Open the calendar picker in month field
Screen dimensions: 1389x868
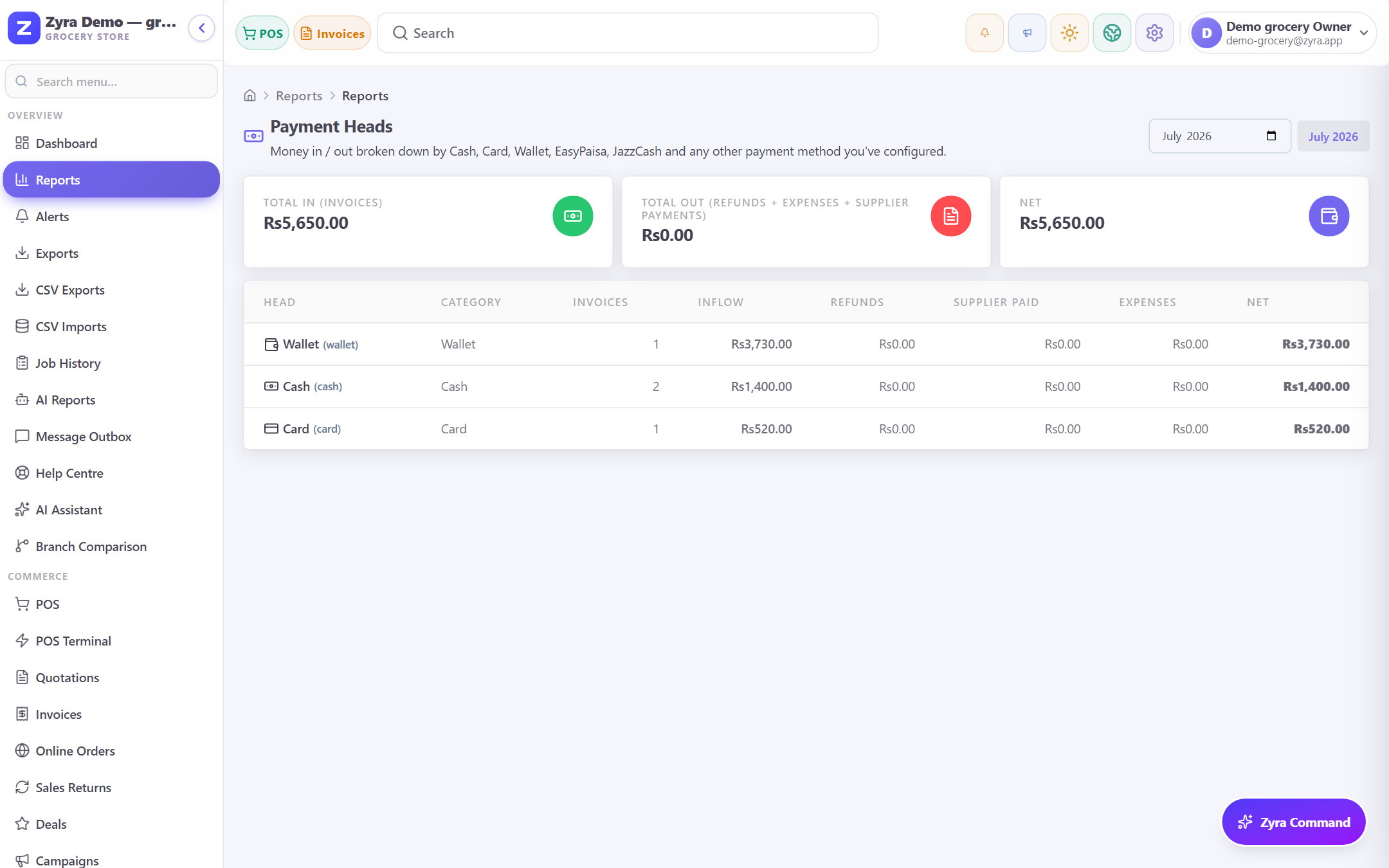pyautogui.click(x=1271, y=136)
